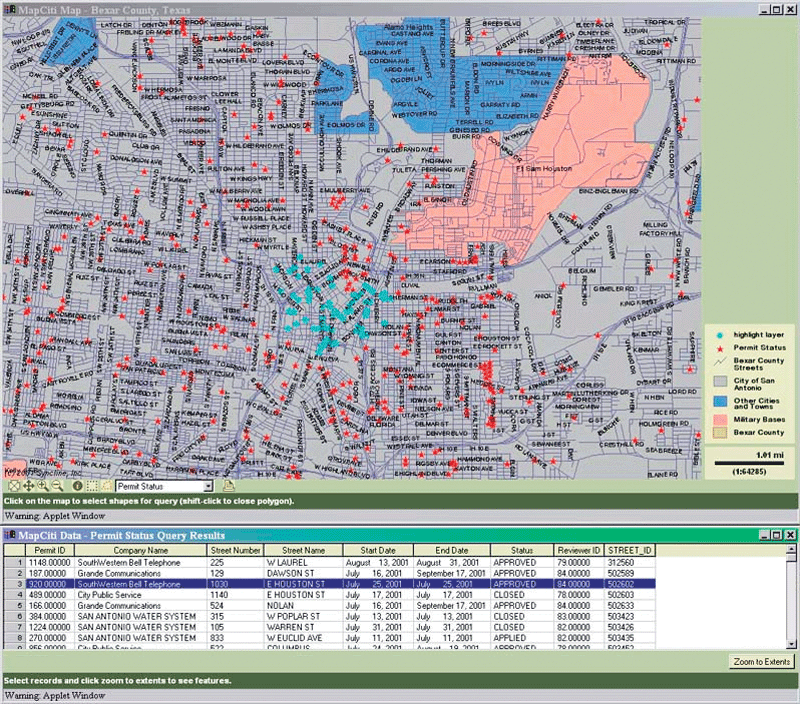Screen dimensions: 800x704
Task: Click the Reviewer ID column header
Action: tap(579, 550)
